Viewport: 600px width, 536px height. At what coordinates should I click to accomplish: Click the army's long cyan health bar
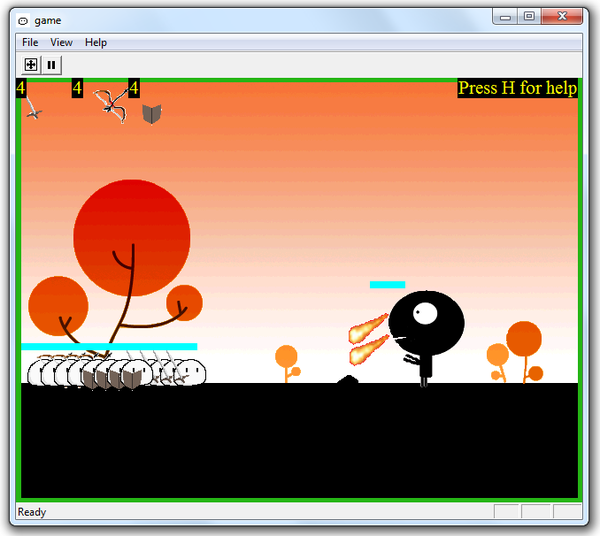(109, 347)
